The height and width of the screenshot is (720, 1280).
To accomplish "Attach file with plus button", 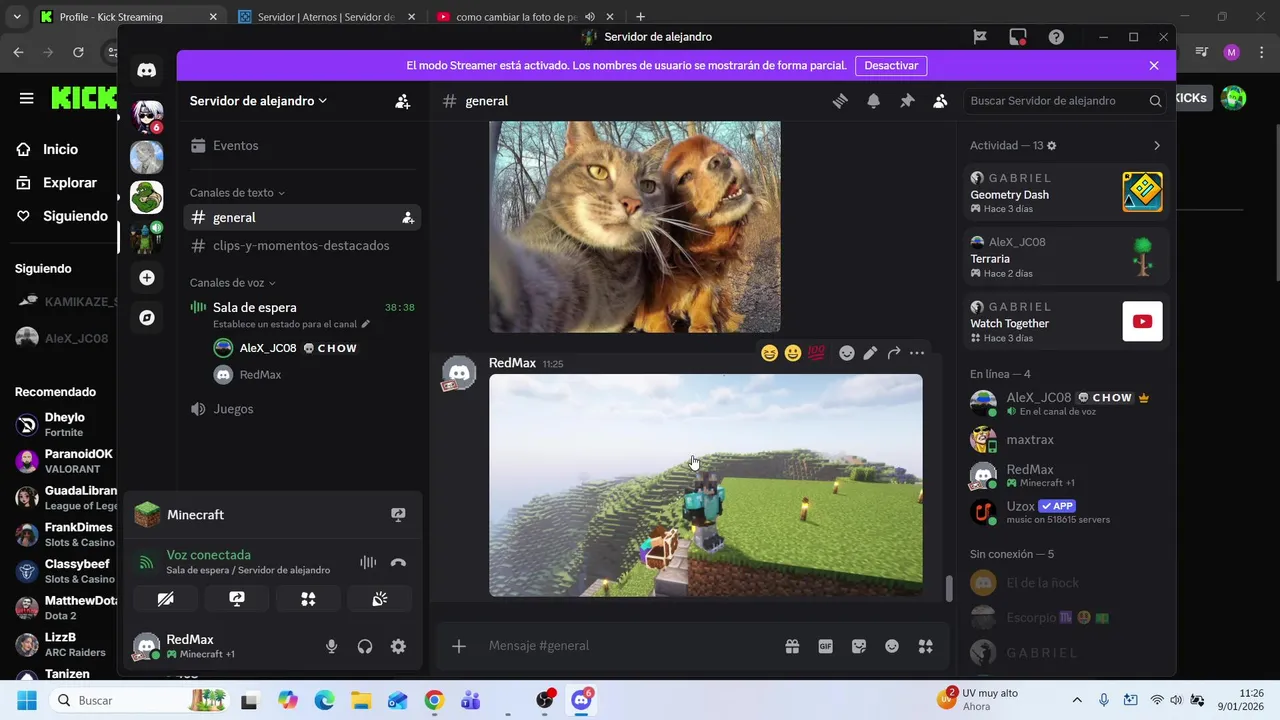I will [459, 646].
